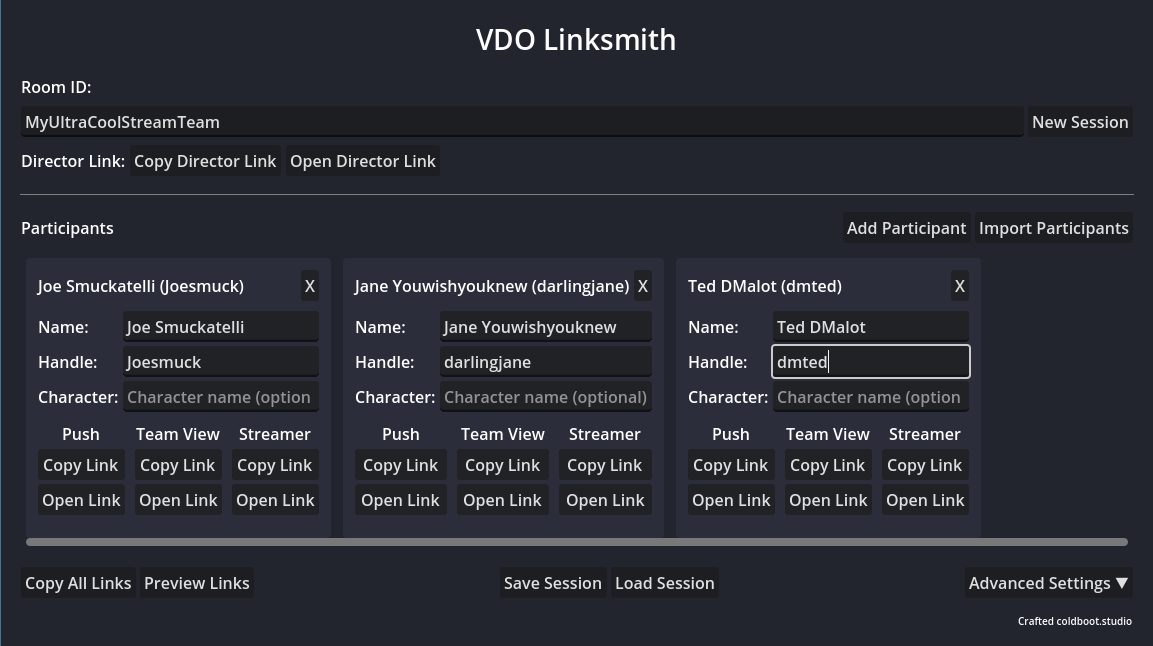The image size is (1153, 646).
Task: Click the Ted DMalot (dmted) card title
Action: coord(765,286)
